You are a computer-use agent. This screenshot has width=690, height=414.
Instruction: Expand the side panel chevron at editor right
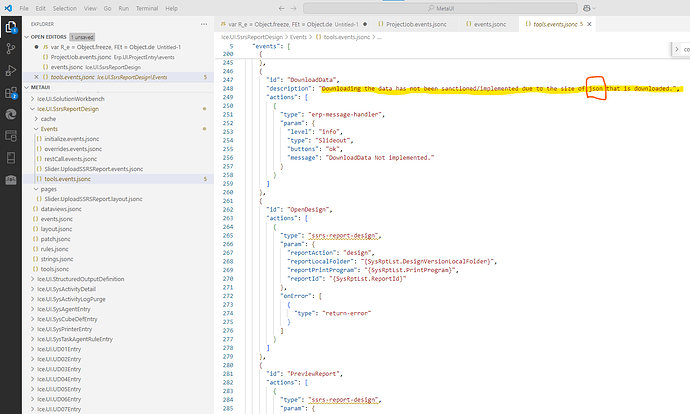(677, 49)
